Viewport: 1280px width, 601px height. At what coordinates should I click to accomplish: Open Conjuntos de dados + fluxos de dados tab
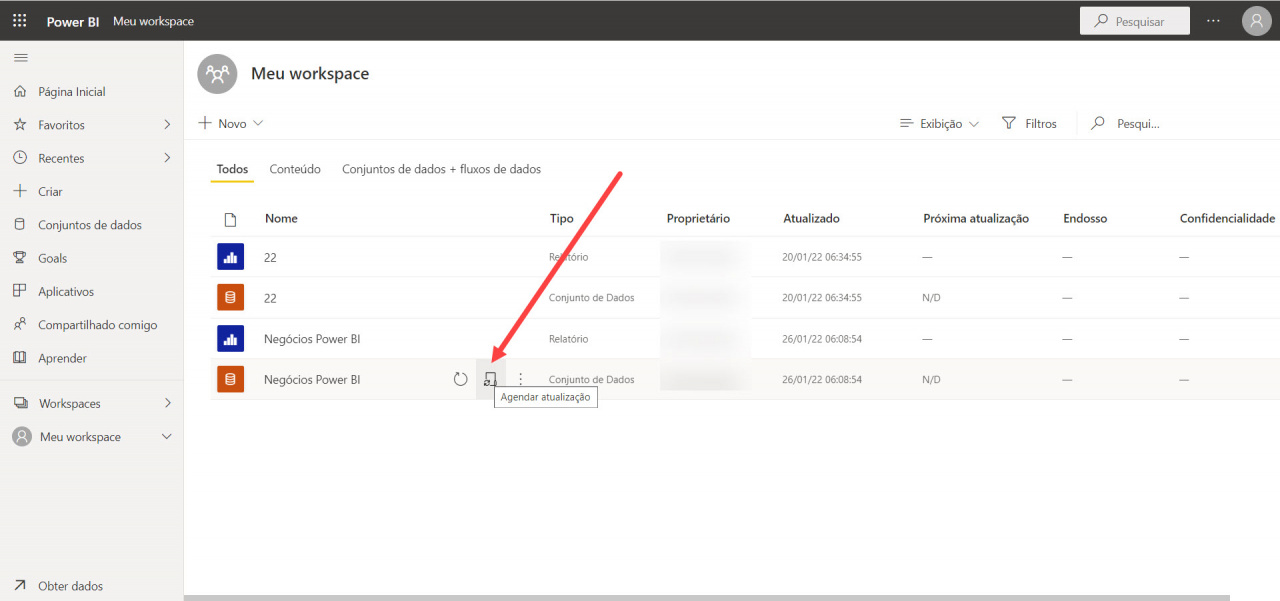click(x=441, y=169)
